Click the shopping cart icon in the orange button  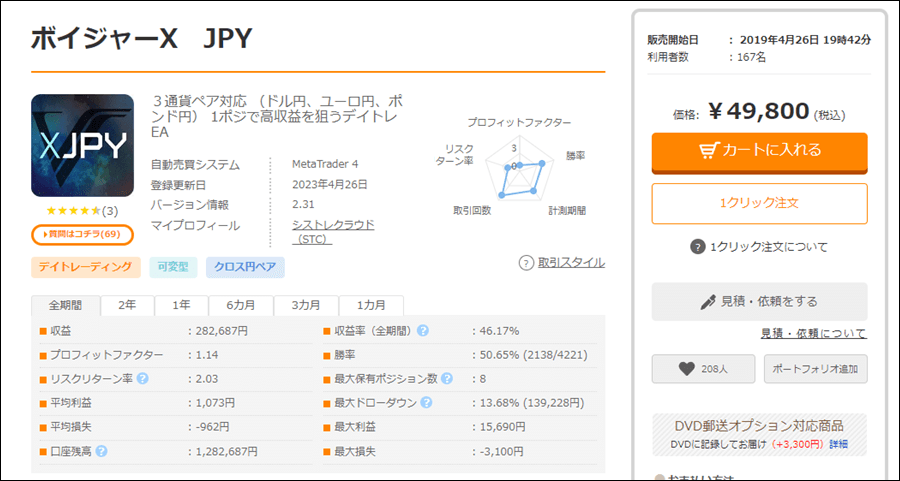[708, 150]
